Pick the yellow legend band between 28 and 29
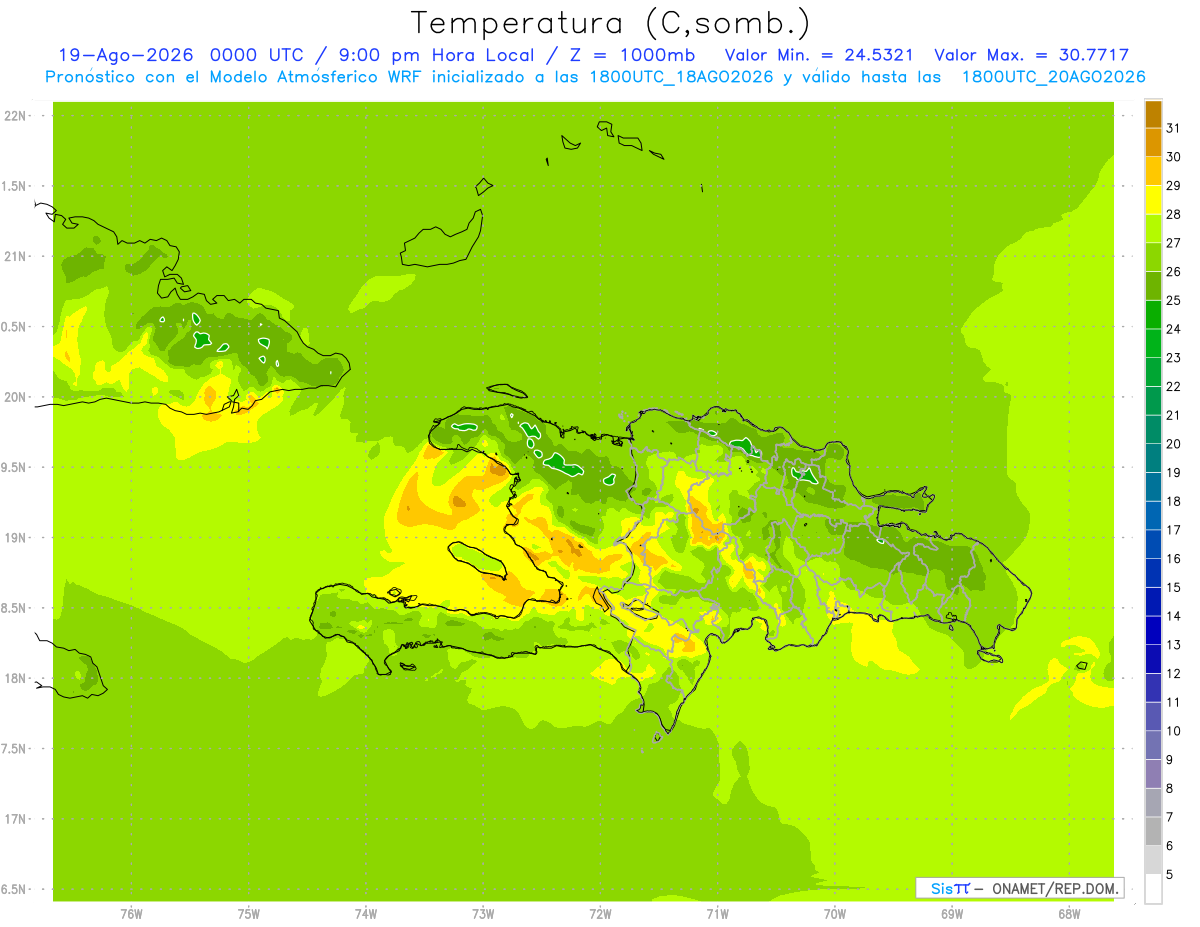Viewport: 1200px width, 927px height. 1153,200
